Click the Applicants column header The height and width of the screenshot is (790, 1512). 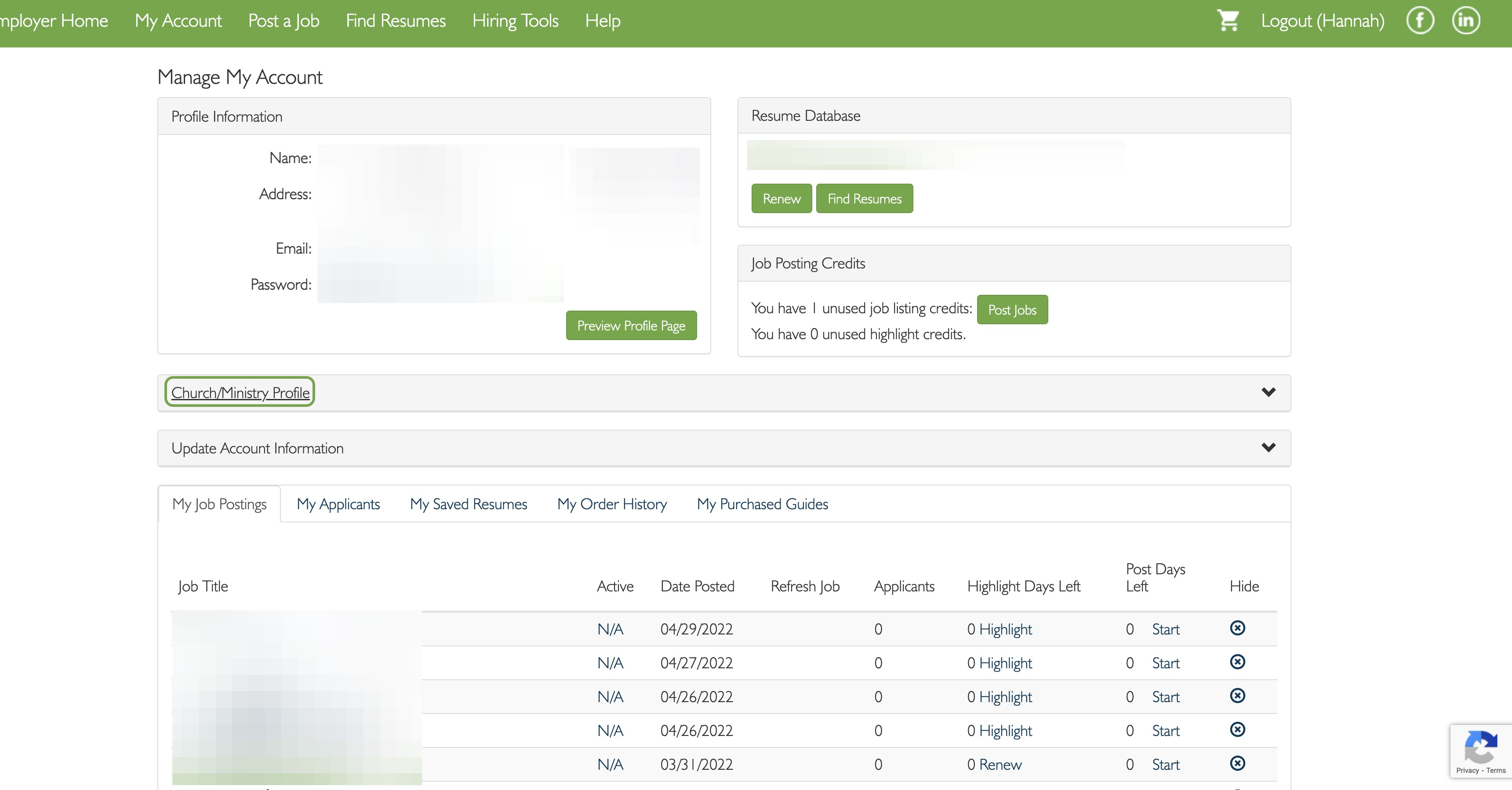(904, 586)
